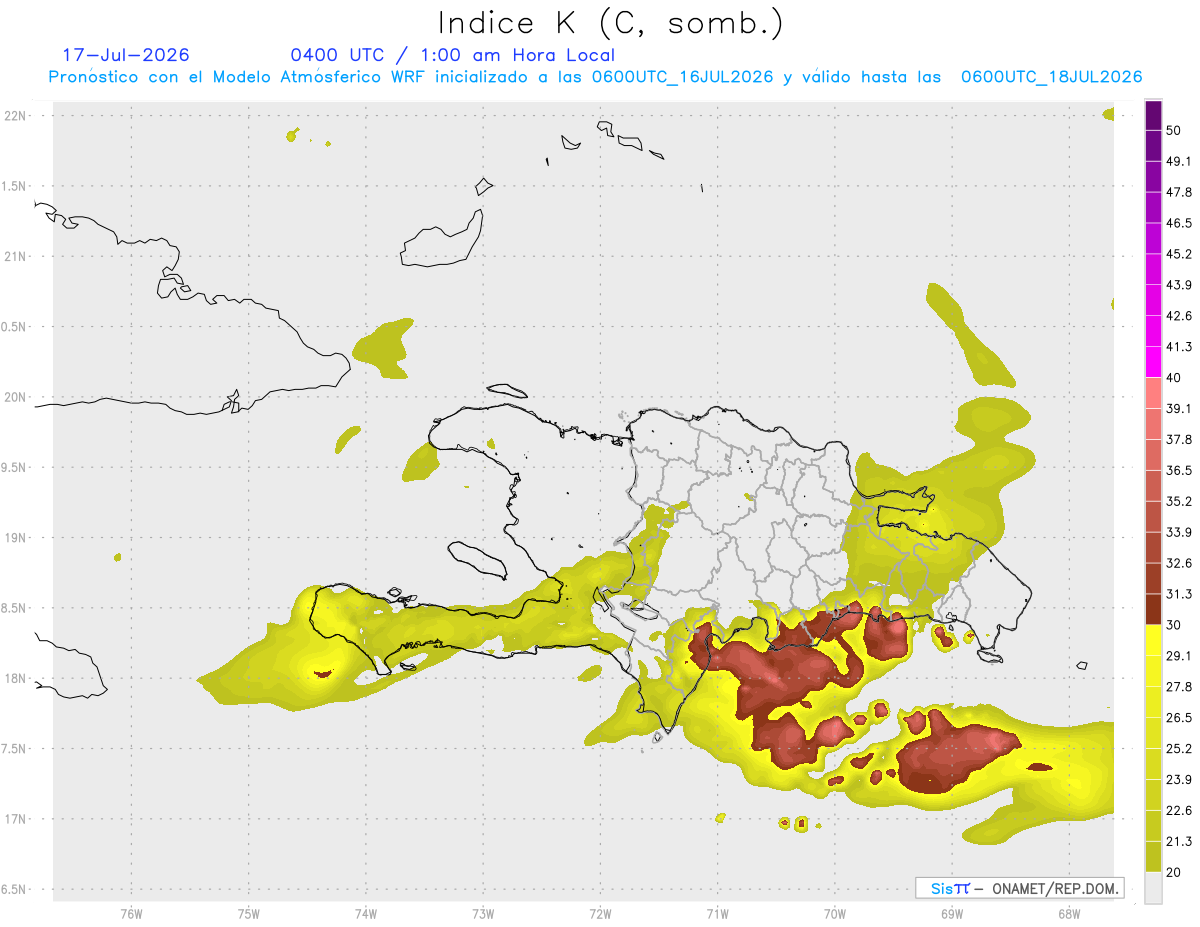Viewport: 1200px width, 927px height.
Task: Click the title 'Indice K (C, somb.)'
Action: click(610, 23)
